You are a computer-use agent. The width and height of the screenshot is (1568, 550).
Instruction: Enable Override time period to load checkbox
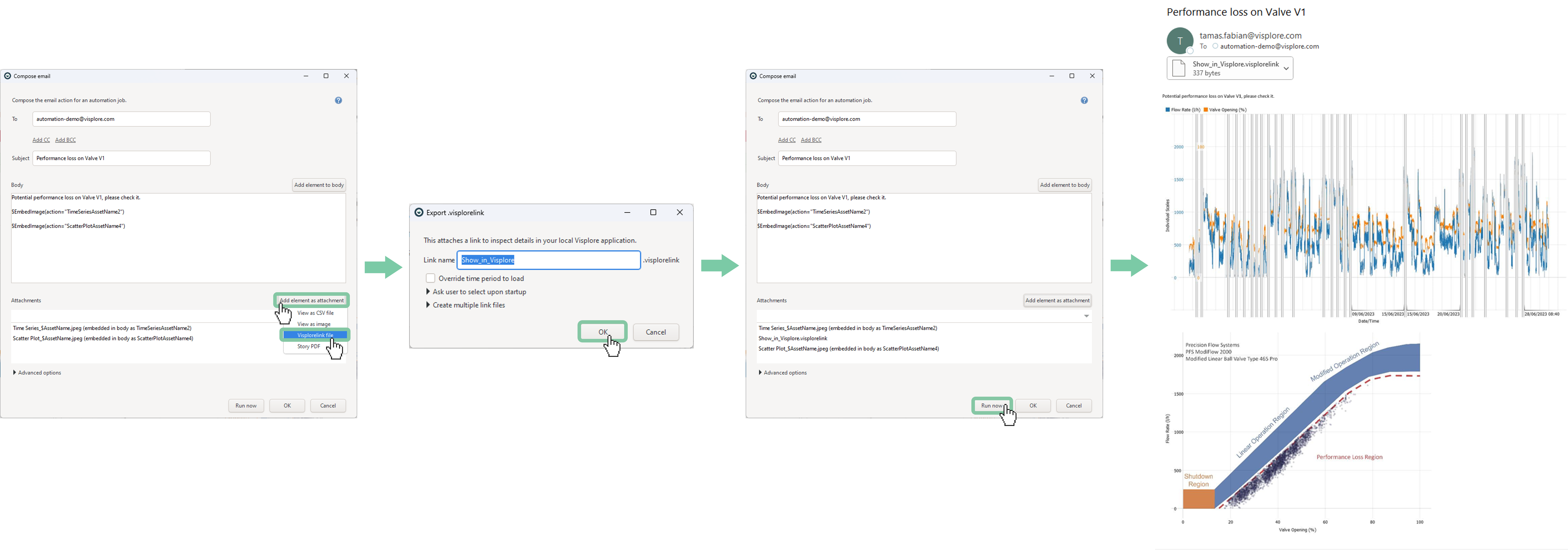click(430, 278)
